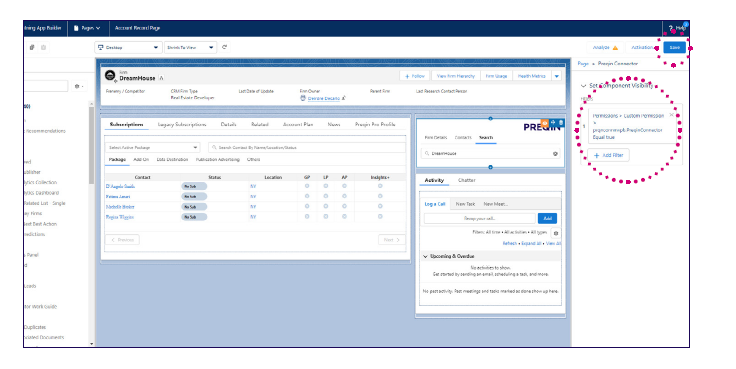Click top insert handle above Preqin component
Viewport: 736px width, 369px height.
491,118
